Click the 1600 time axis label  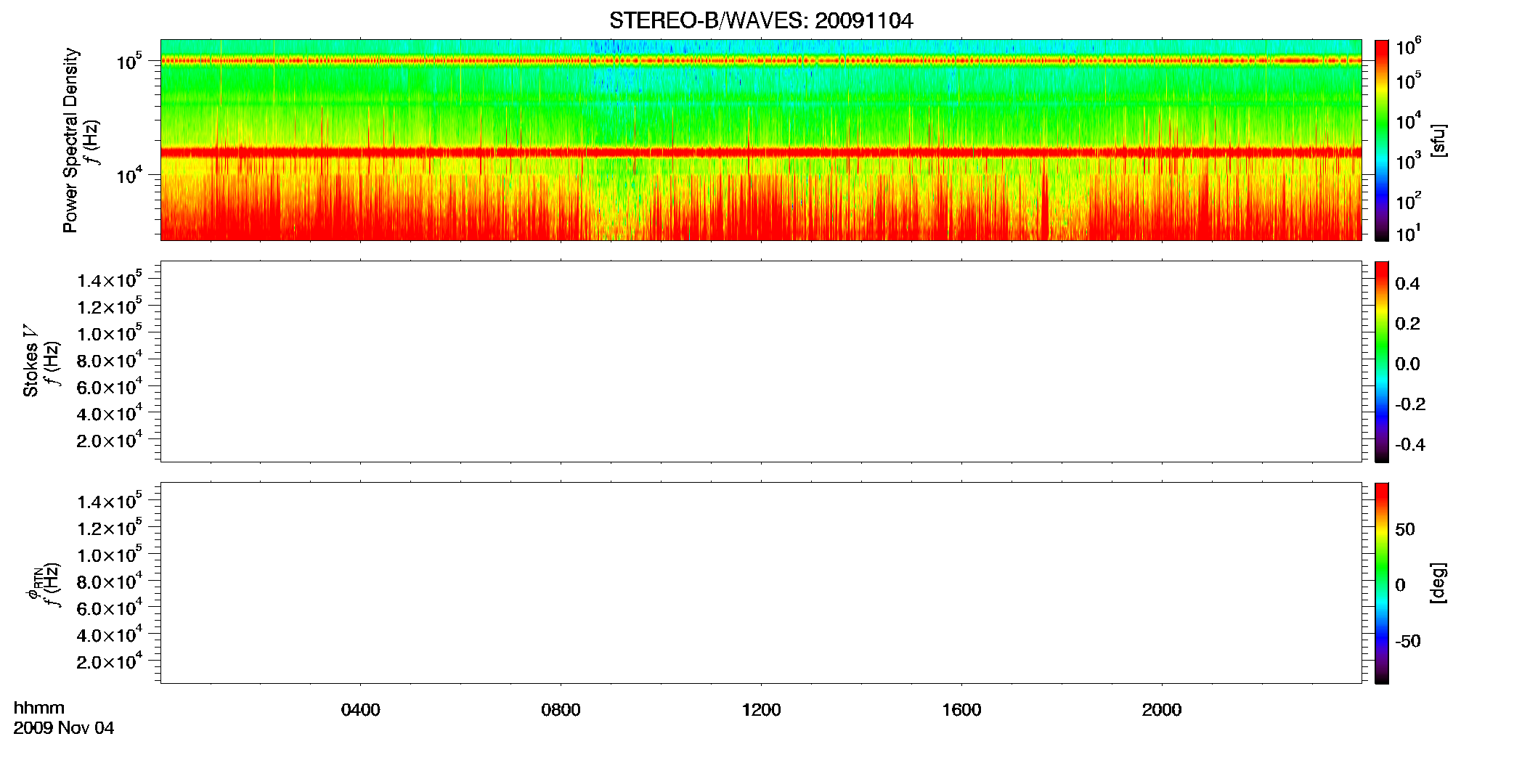[961, 710]
